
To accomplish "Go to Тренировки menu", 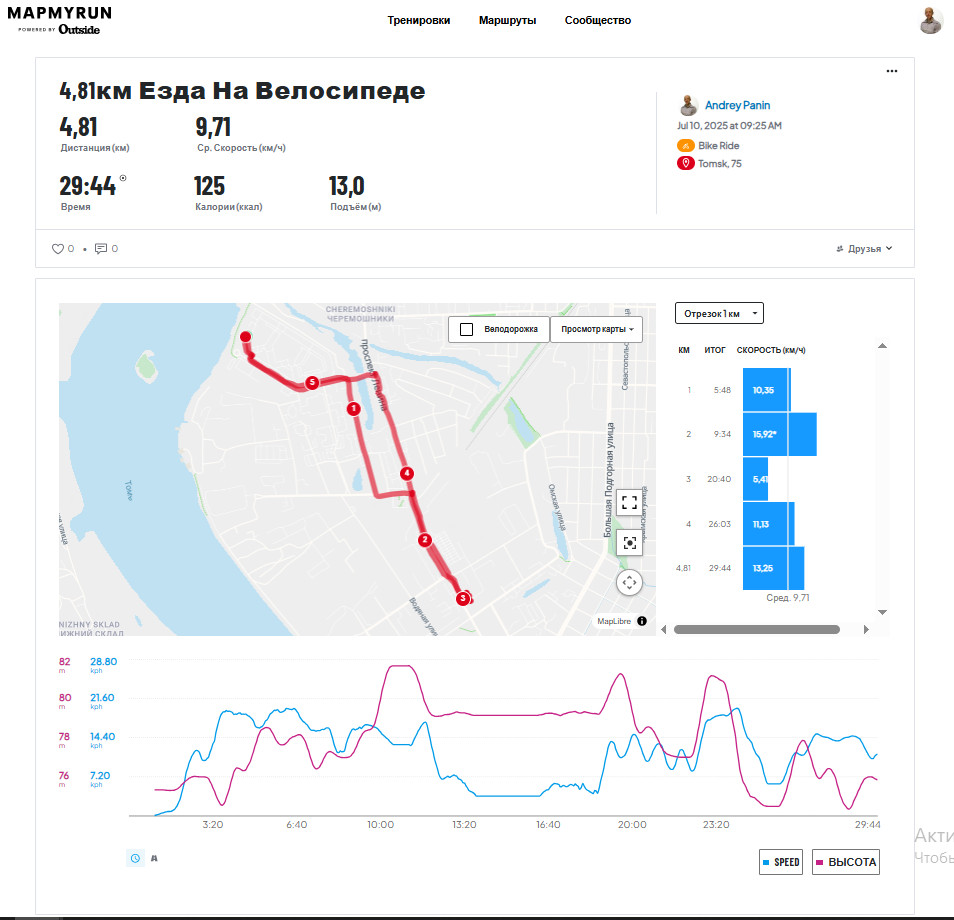I will coord(419,20).
